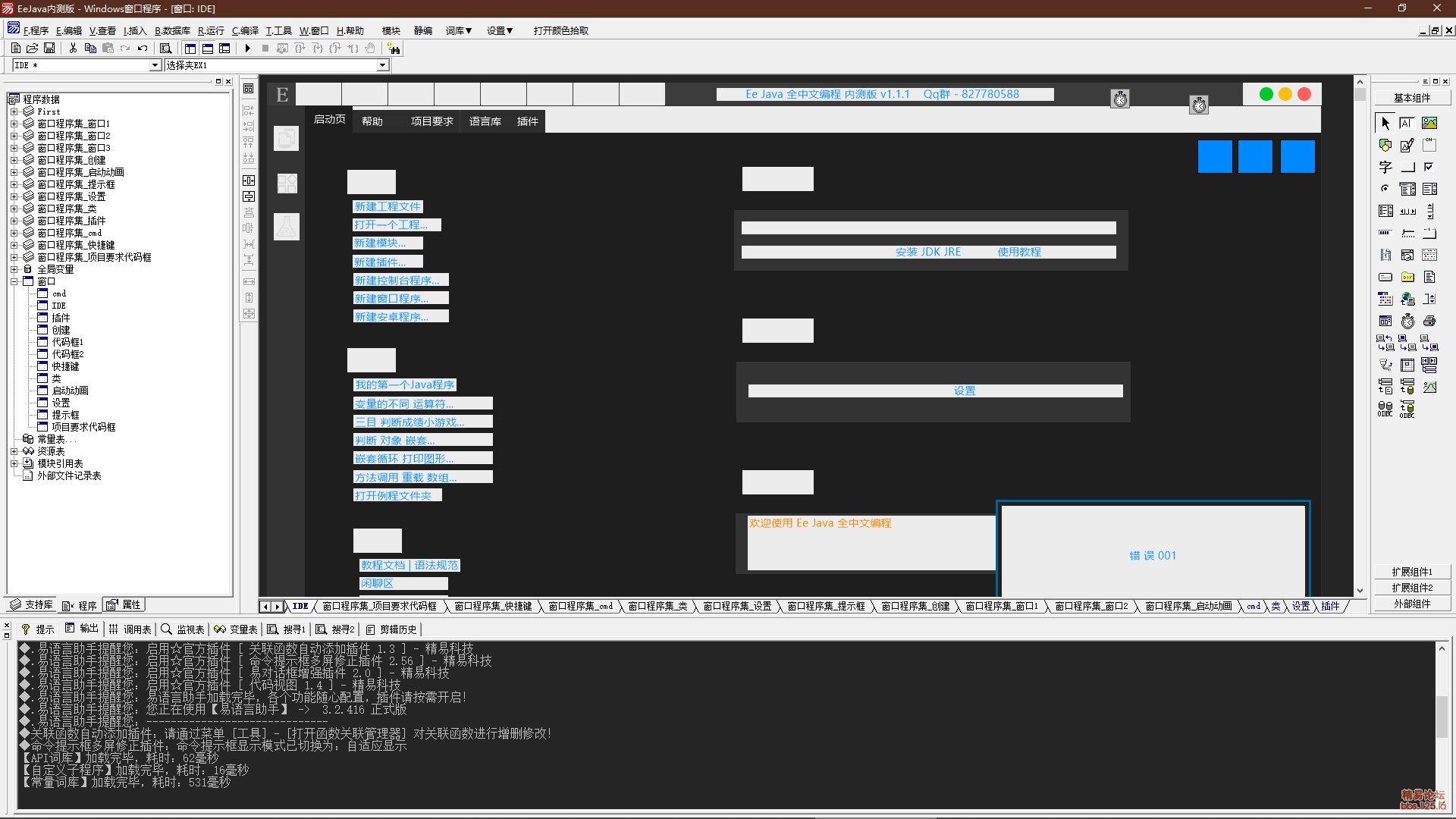
Task: Pick the radio button component in the toolbox
Action: (x=1385, y=189)
